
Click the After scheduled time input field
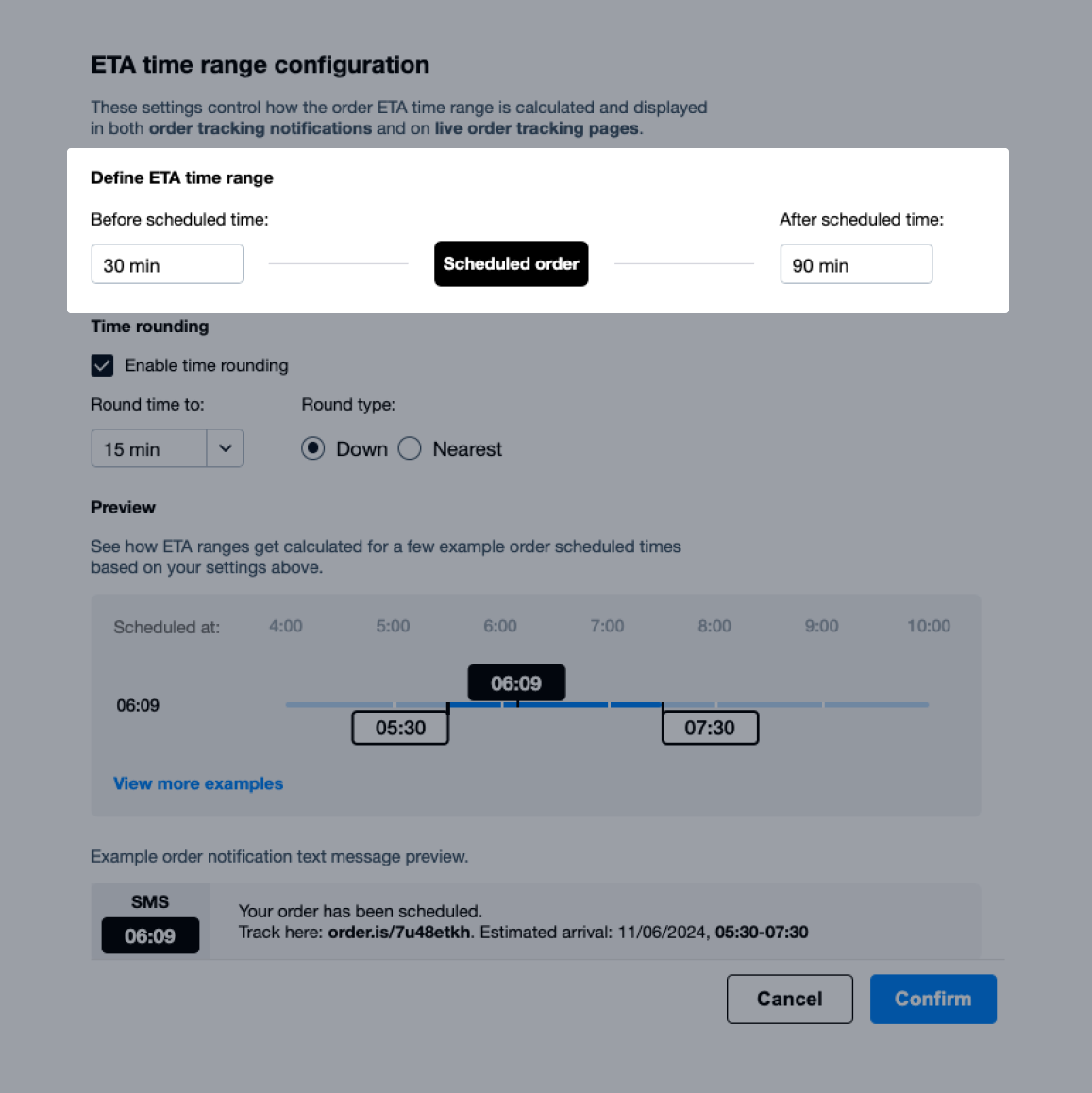855,264
